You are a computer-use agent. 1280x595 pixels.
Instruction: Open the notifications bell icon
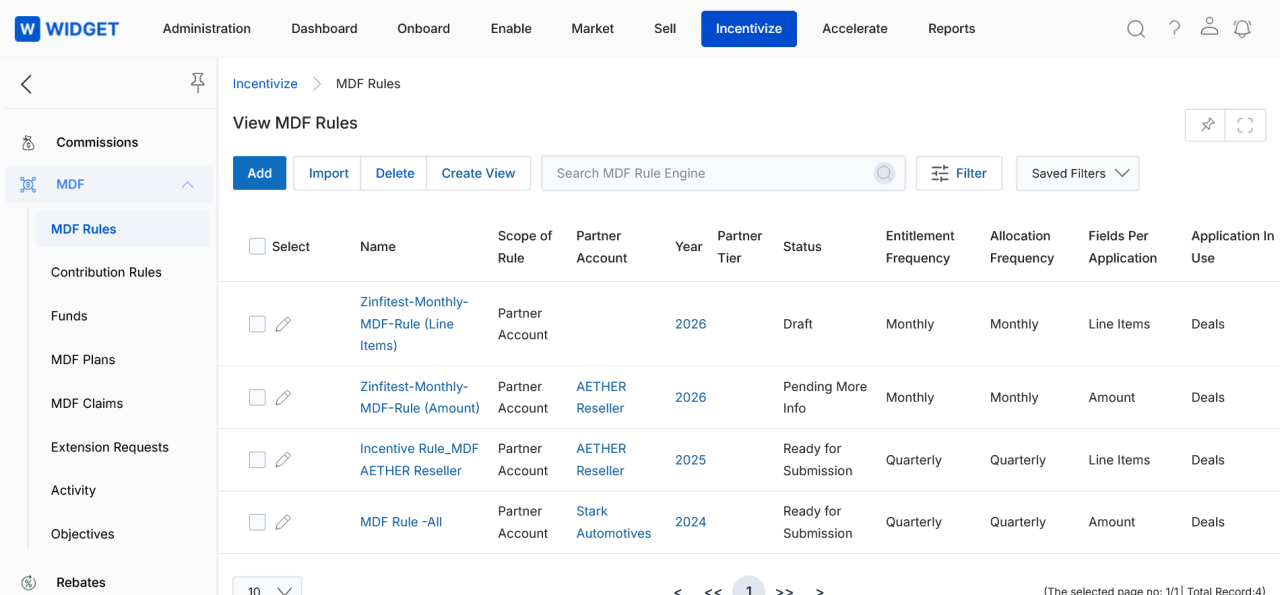1242,28
